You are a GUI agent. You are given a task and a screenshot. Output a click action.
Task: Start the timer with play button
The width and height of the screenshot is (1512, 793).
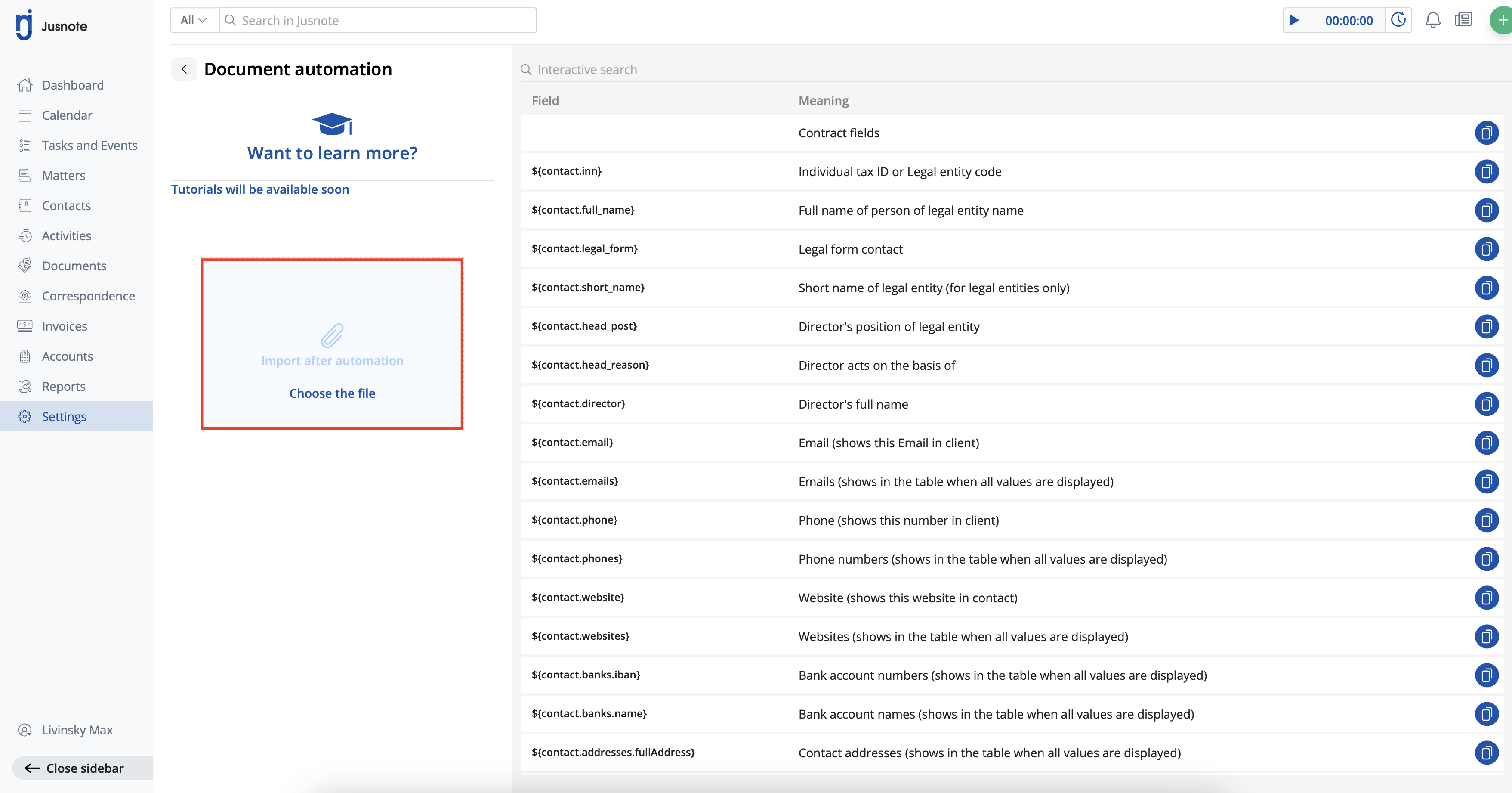click(1294, 20)
